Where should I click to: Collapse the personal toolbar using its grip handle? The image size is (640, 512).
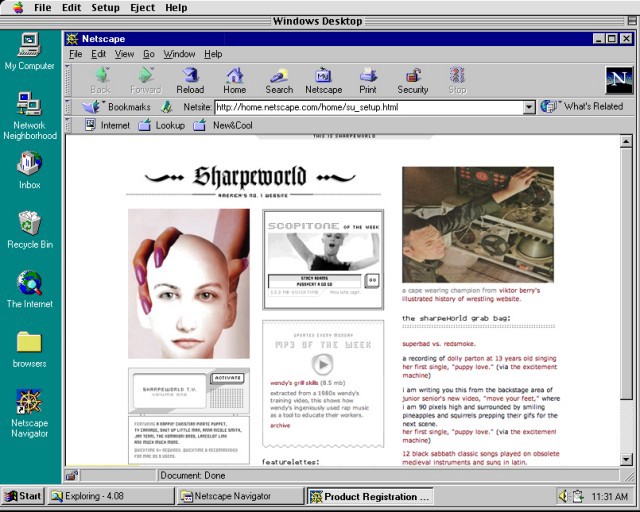(x=68, y=125)
